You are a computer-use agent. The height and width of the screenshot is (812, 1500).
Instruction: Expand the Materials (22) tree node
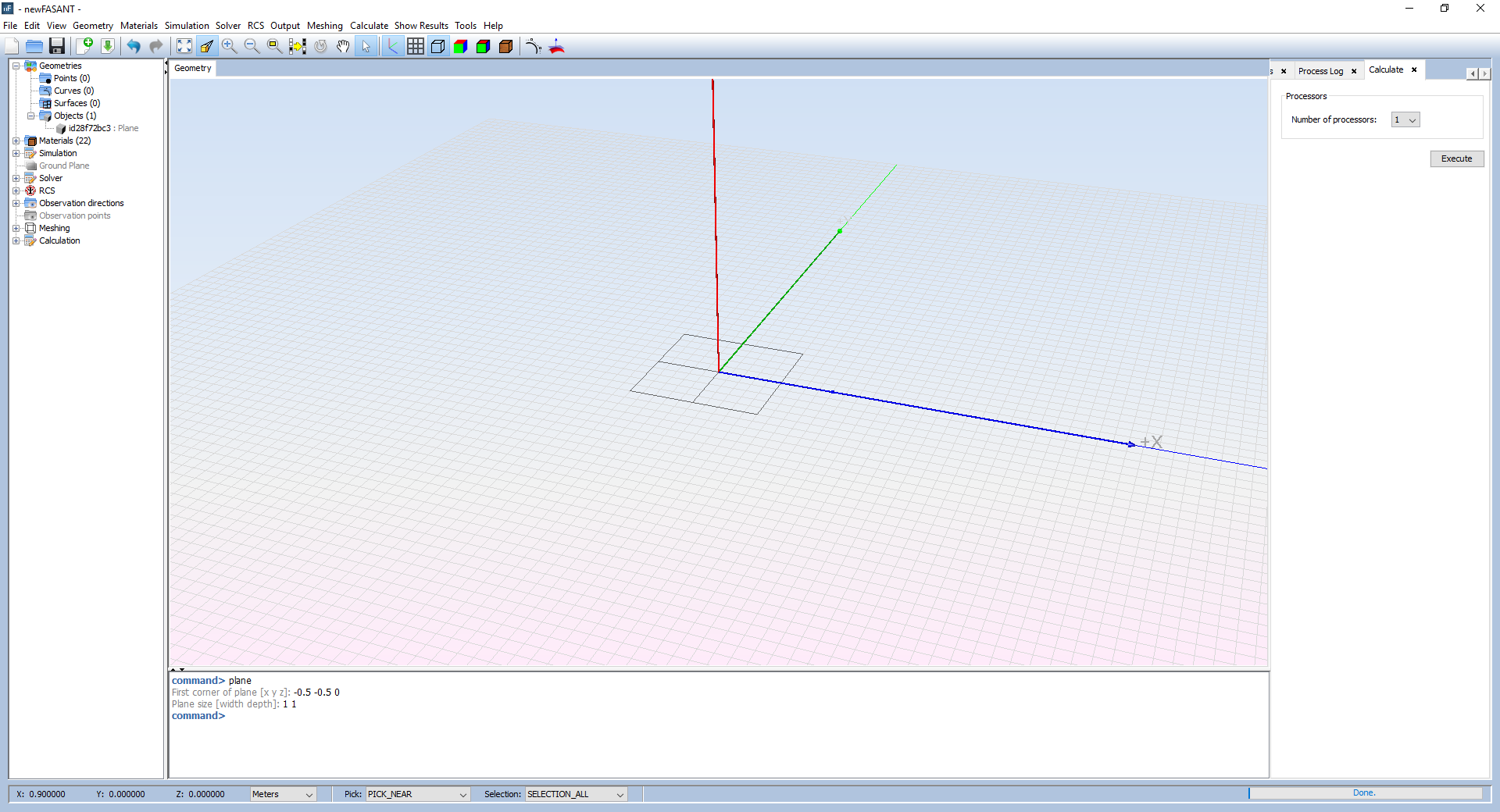coord(16,141)
